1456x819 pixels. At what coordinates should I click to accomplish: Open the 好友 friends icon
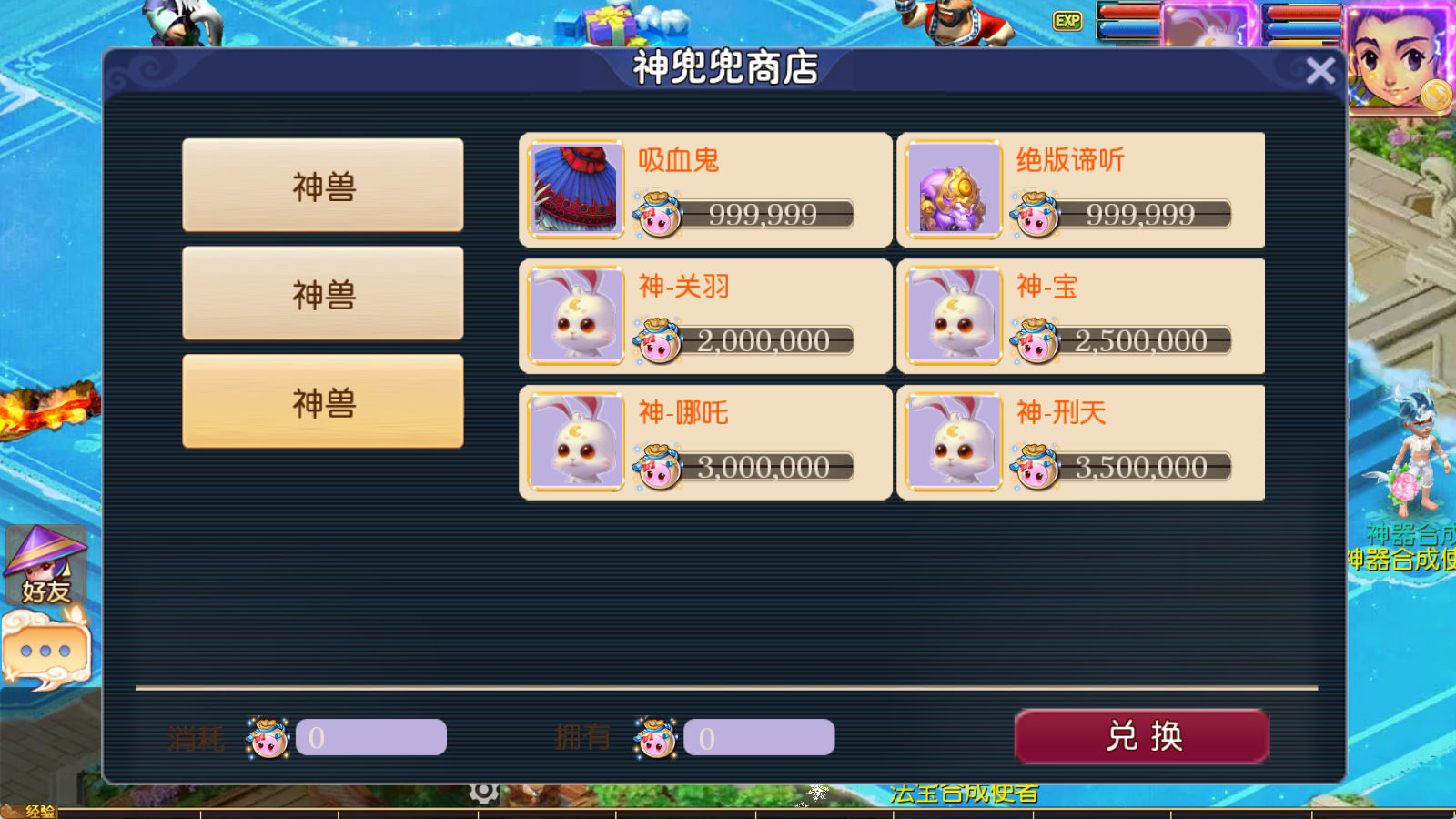(x=45, y=564)
